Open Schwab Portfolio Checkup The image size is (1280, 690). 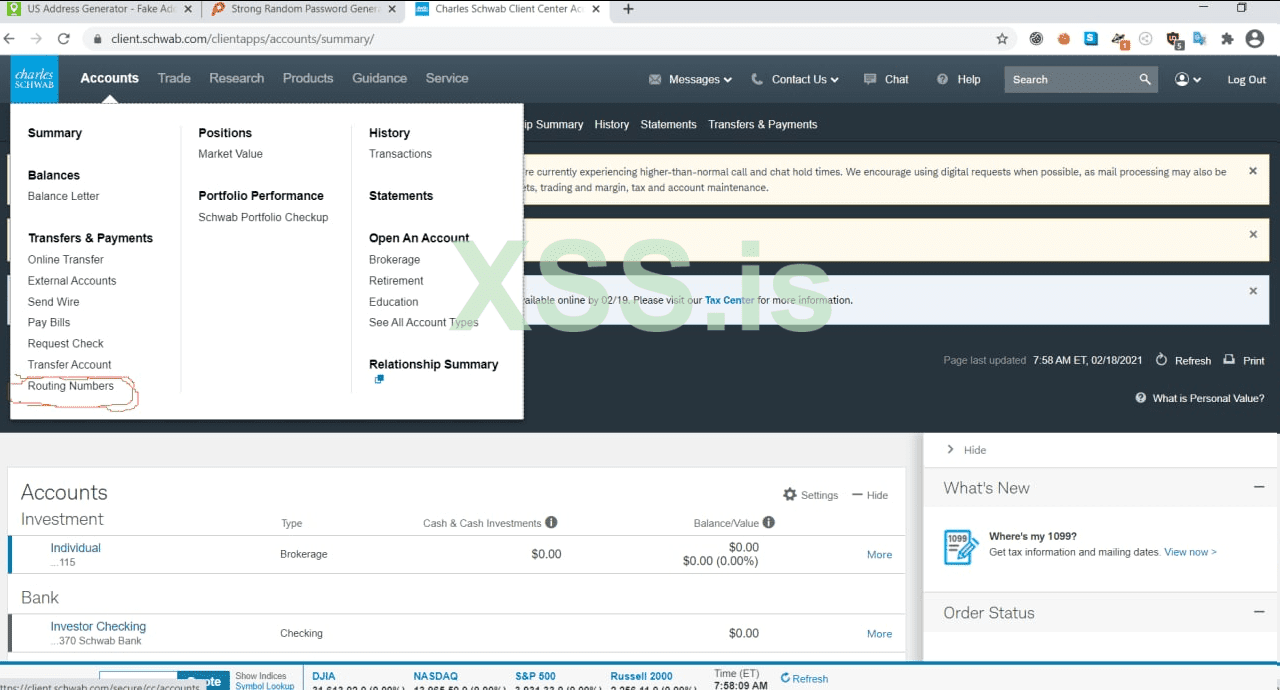[x=263, y=217]
